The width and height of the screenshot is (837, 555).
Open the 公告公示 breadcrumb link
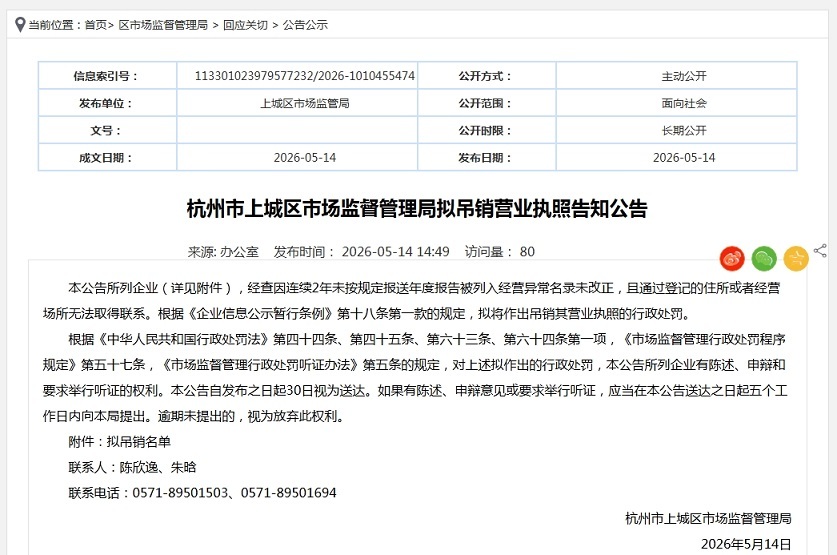(305, 25)
